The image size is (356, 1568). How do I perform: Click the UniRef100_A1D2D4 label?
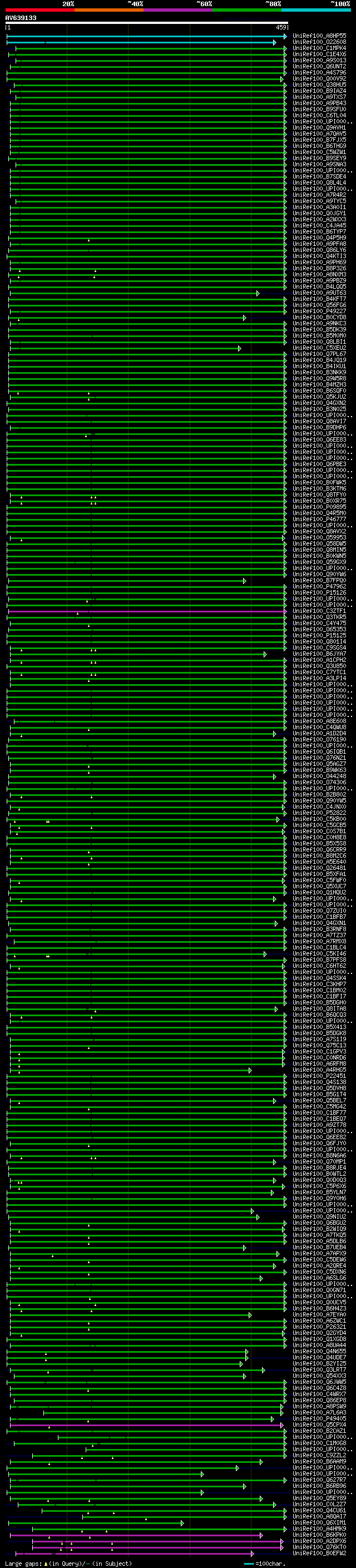319,734
